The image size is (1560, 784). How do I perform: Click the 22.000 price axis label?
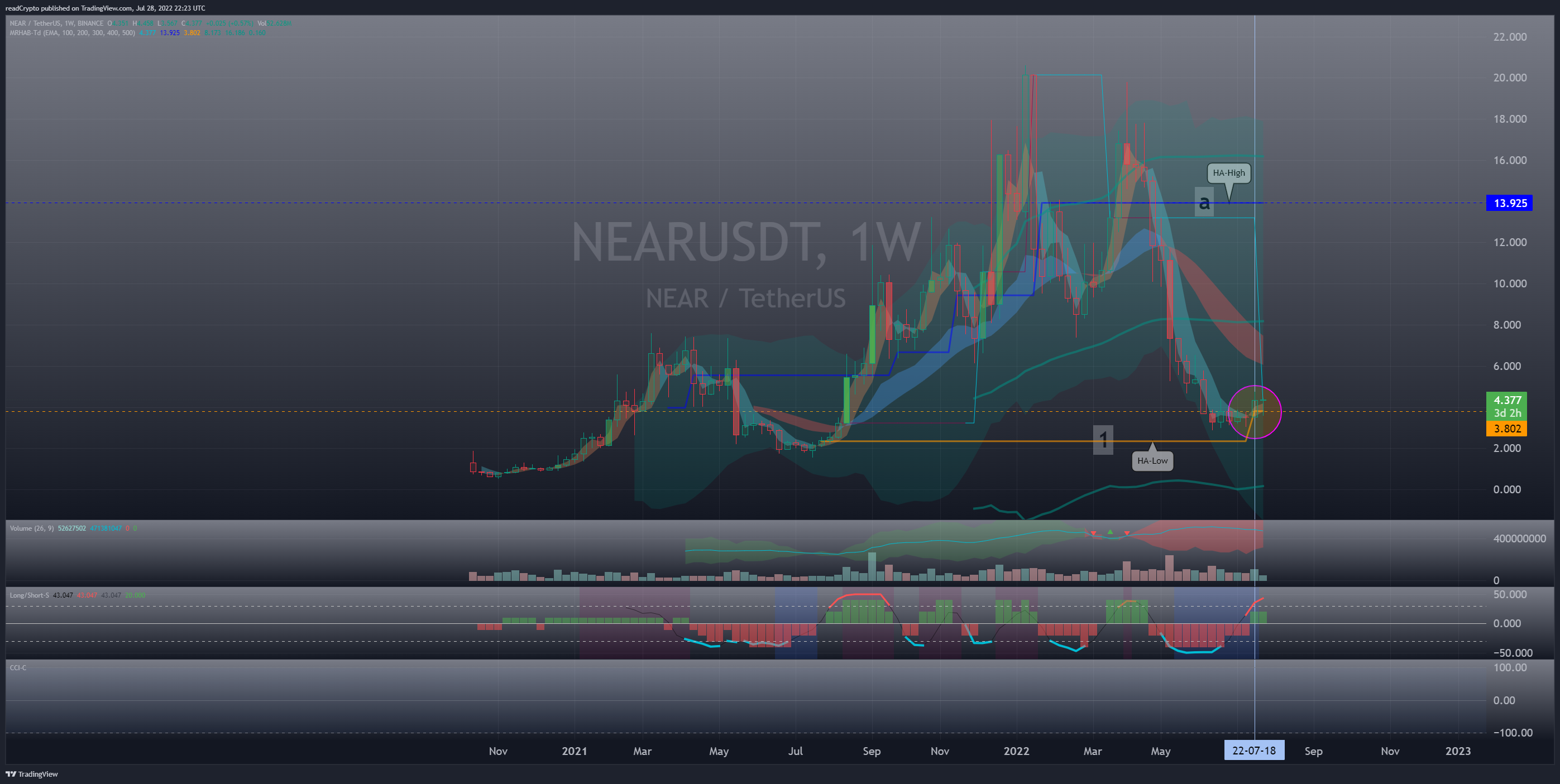pos(1510,37)
